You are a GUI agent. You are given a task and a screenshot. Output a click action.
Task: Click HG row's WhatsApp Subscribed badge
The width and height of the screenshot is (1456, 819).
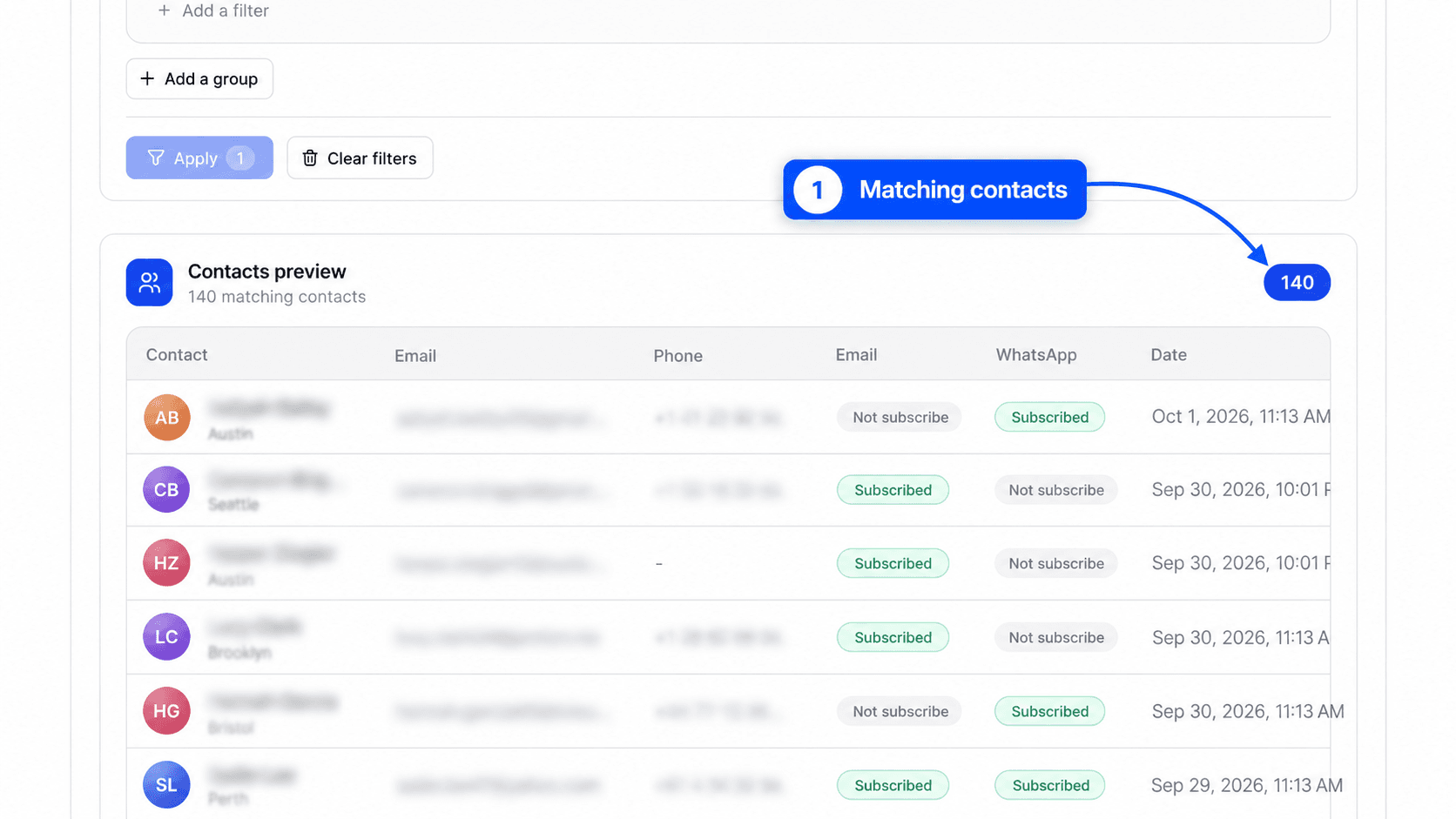pos(1049,711)
